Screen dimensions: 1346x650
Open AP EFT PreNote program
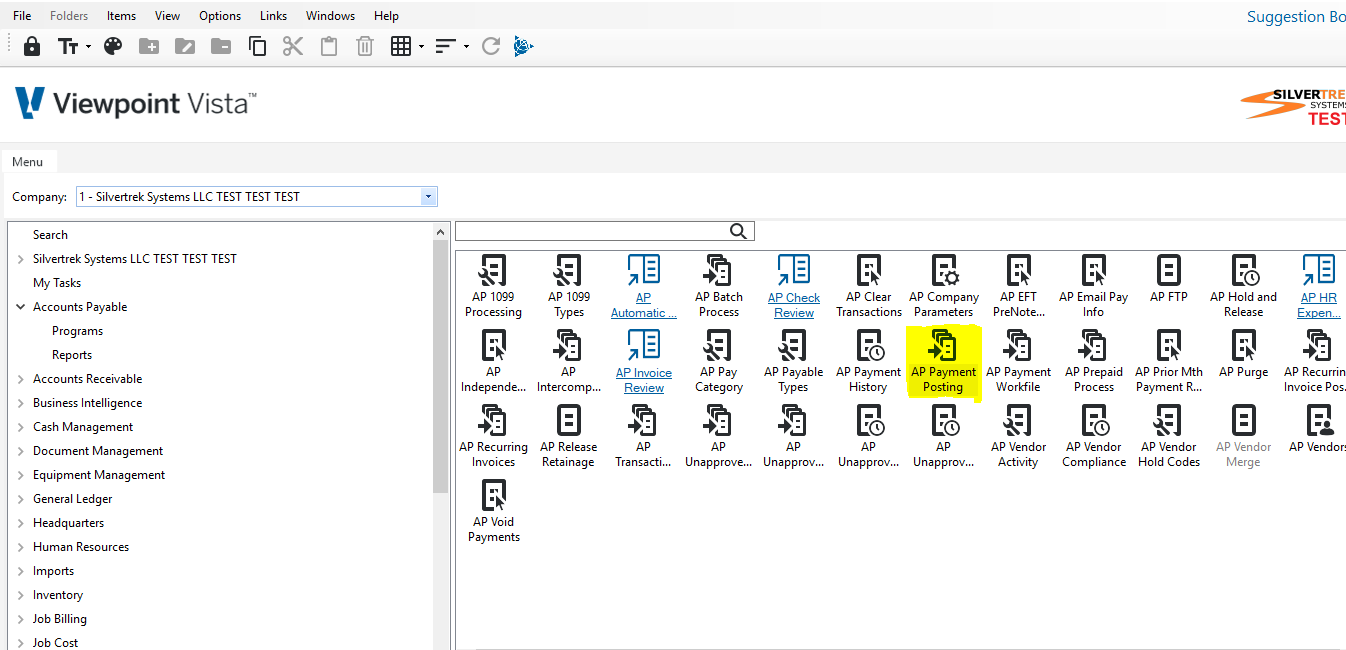[x=1019, y=286]
